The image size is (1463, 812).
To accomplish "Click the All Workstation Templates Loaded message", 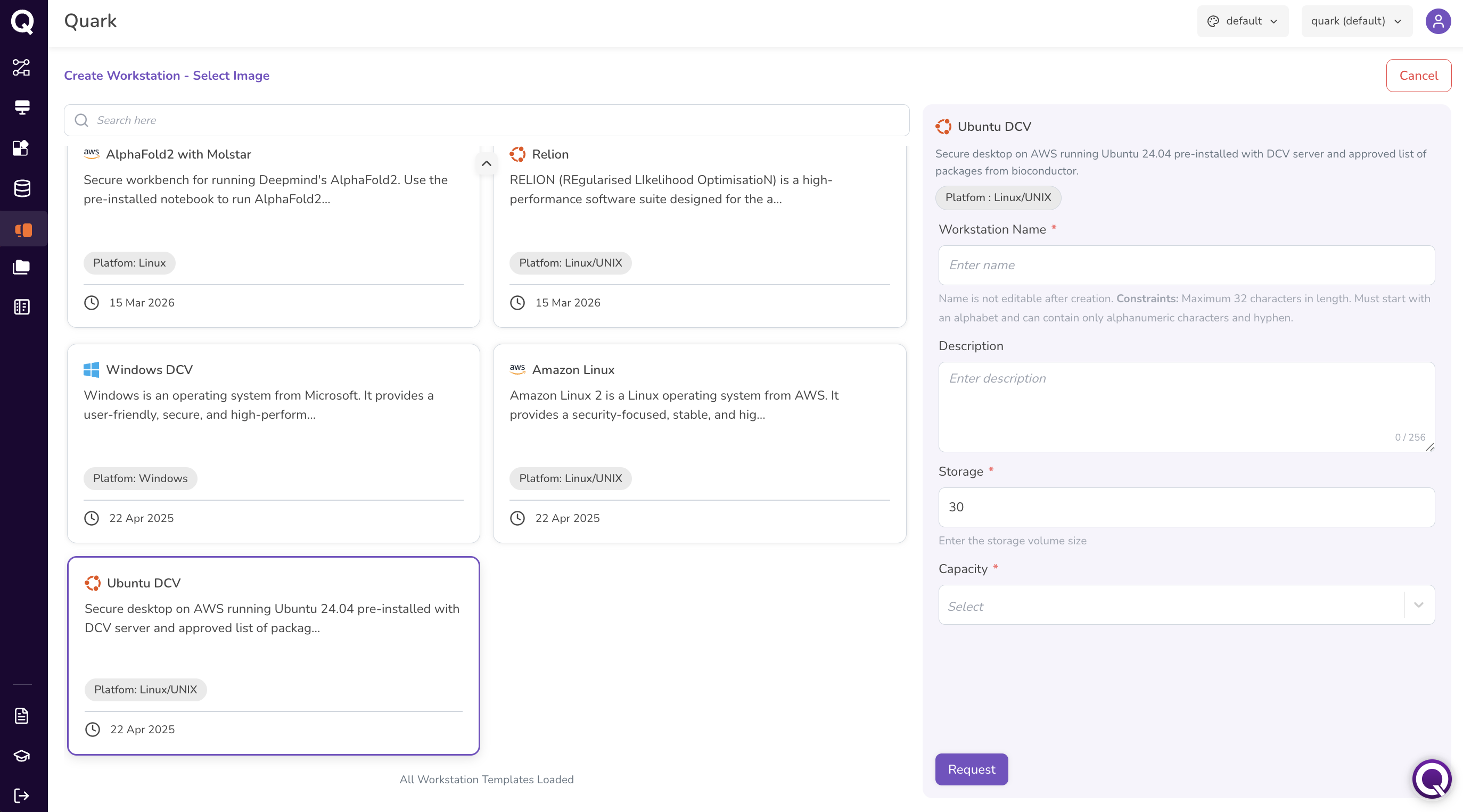I will click(x=487, y=780).
